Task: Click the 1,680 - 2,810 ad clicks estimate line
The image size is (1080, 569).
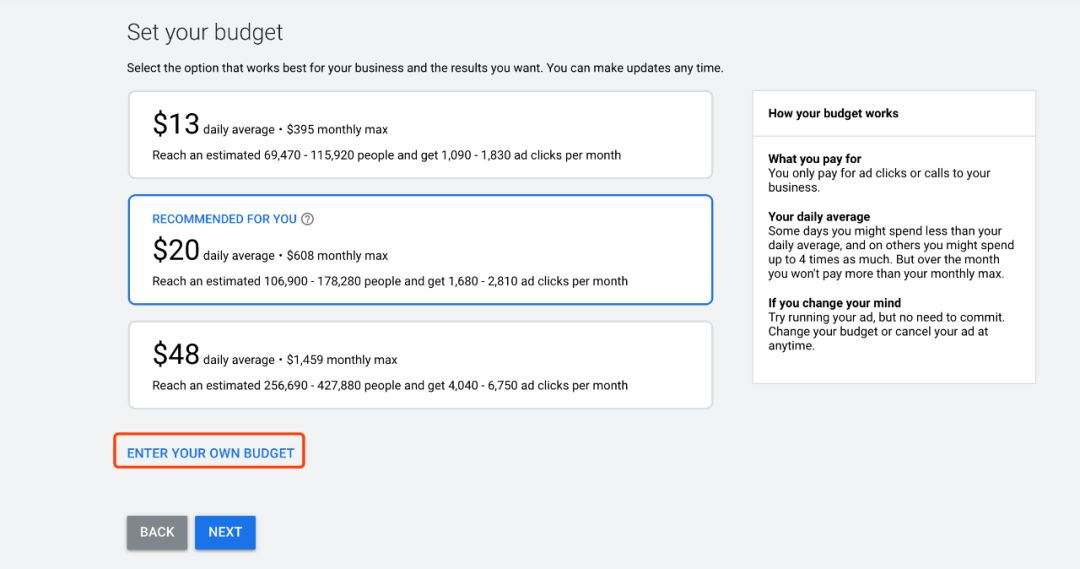Action: click(390, 281)
